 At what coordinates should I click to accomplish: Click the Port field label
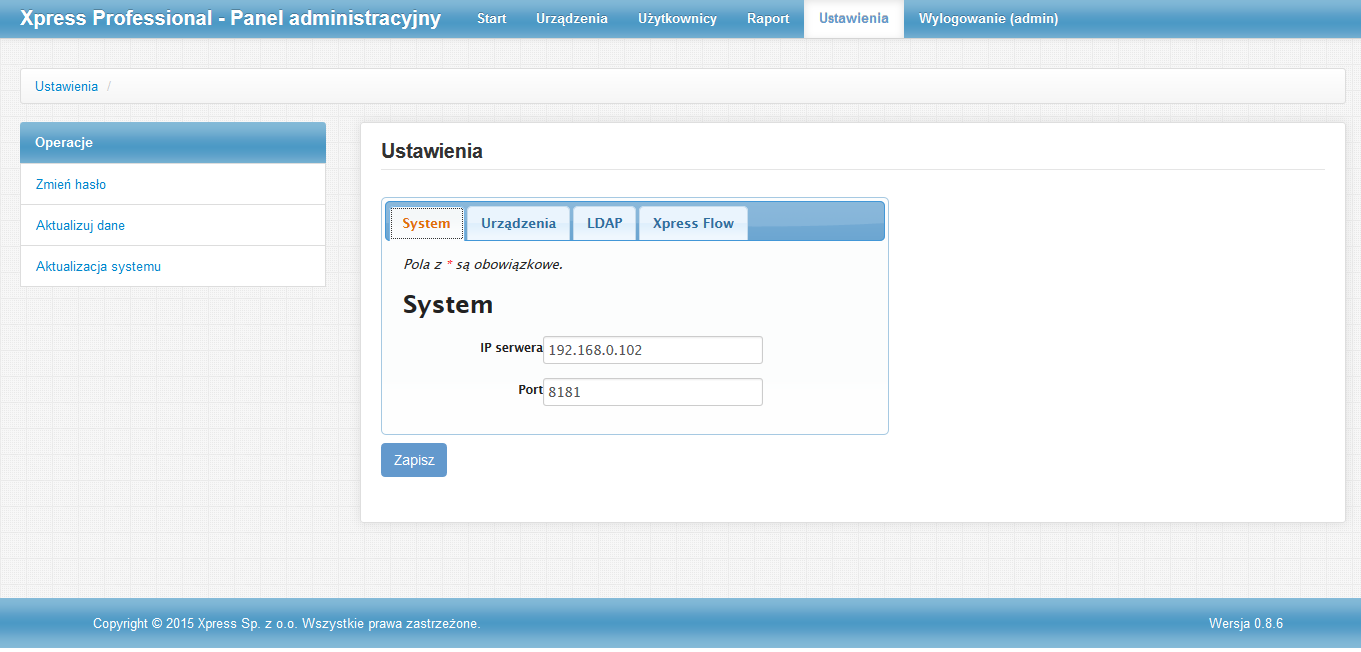[530, 390]
